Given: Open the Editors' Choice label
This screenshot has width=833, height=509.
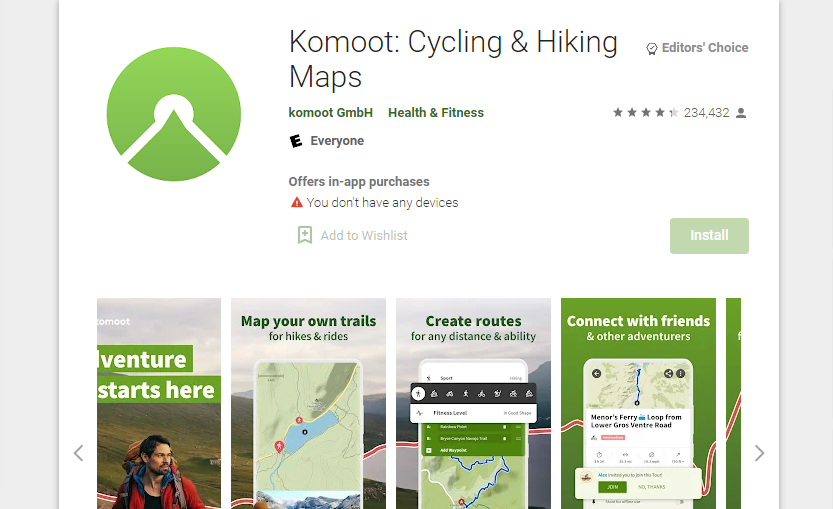Looking at the screenshot, I should click(705, 48).
